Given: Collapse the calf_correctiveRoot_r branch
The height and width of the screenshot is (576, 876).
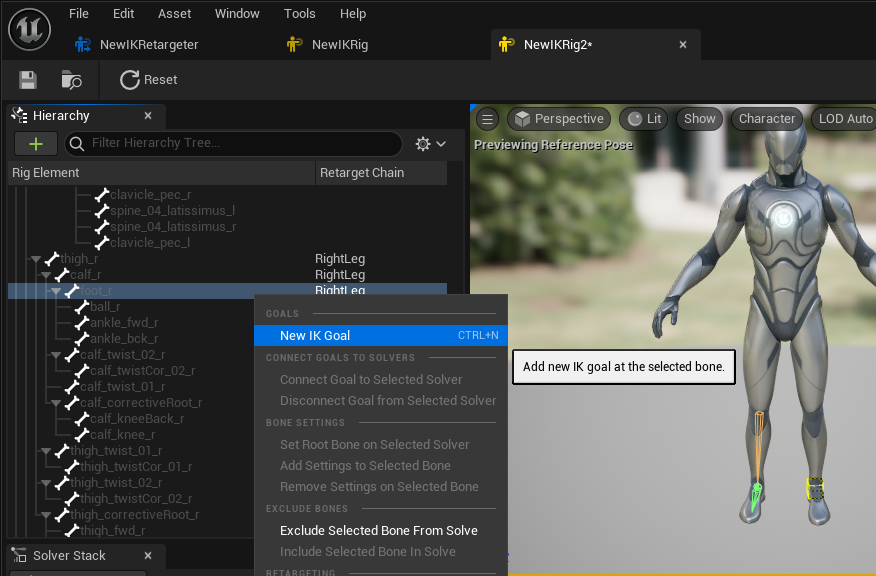Looking at the screenshot, I should click(x=56, y=403).
